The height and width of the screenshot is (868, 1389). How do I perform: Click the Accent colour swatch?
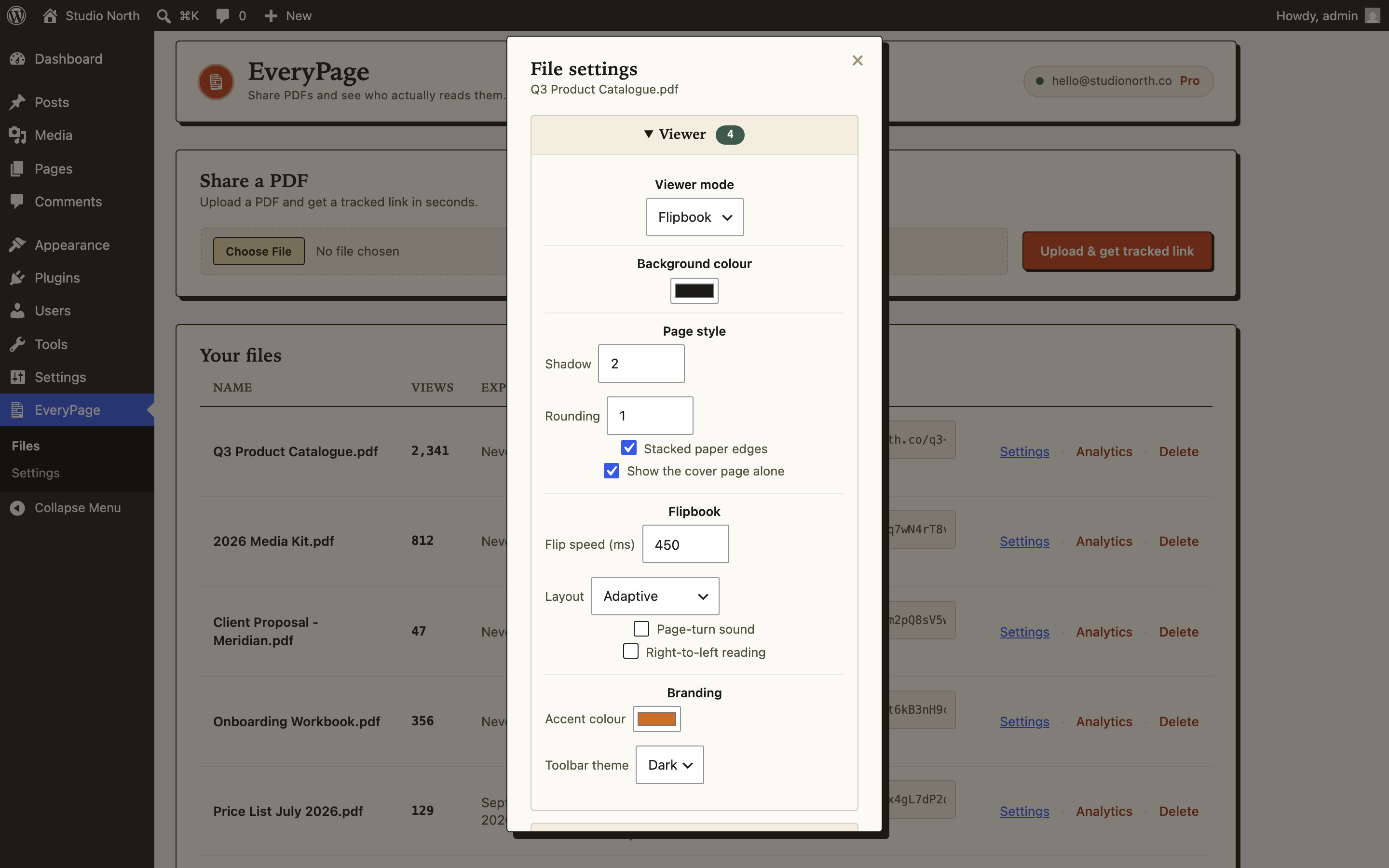tap(656, 719)
